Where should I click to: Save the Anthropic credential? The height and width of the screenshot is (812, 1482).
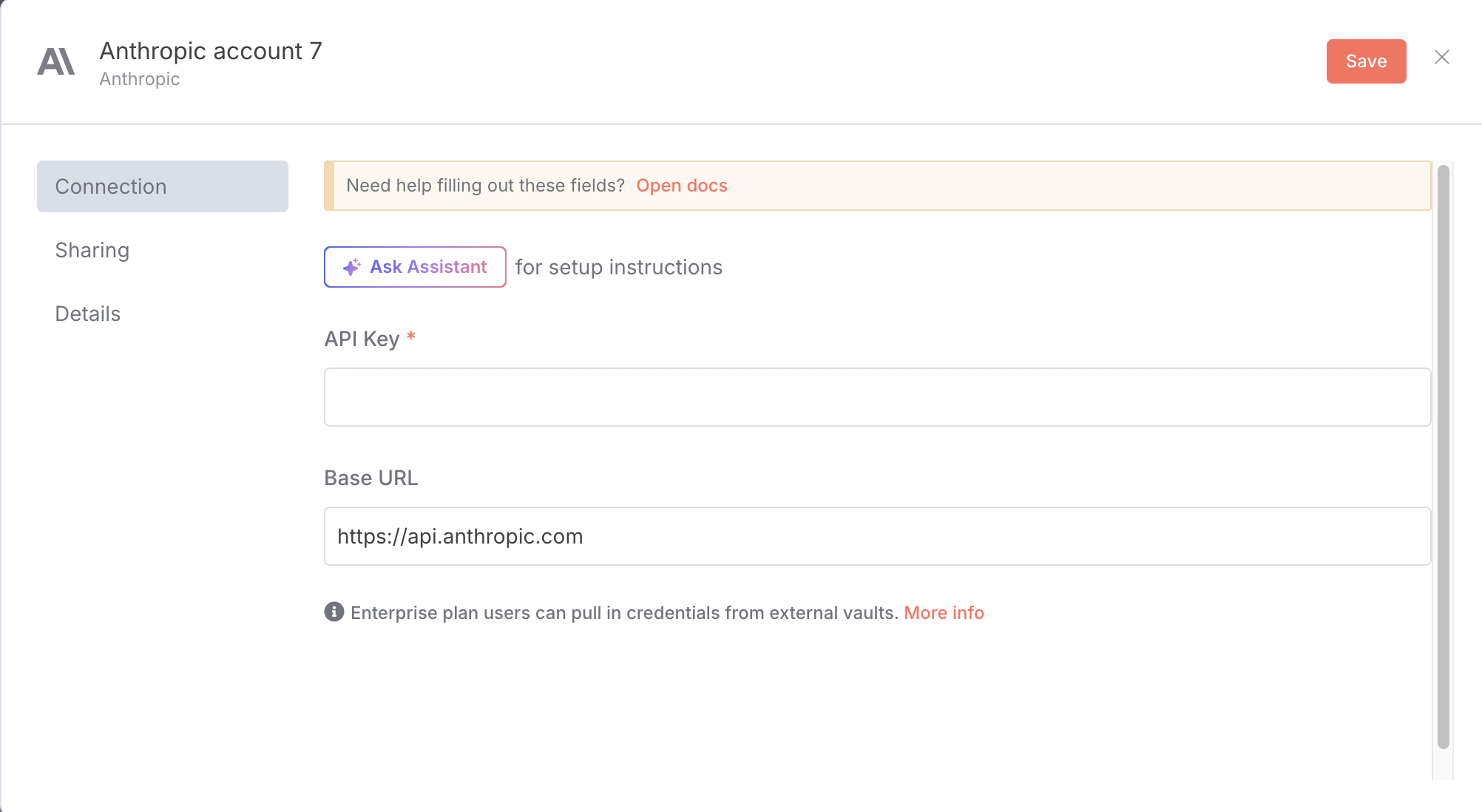1365,61
